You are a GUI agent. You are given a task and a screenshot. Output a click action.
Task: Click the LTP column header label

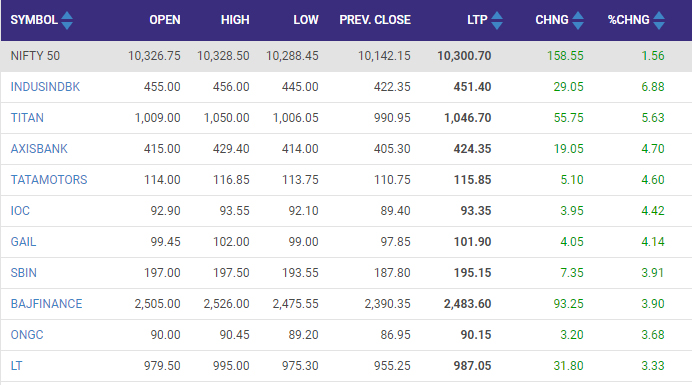click(477, 20)
